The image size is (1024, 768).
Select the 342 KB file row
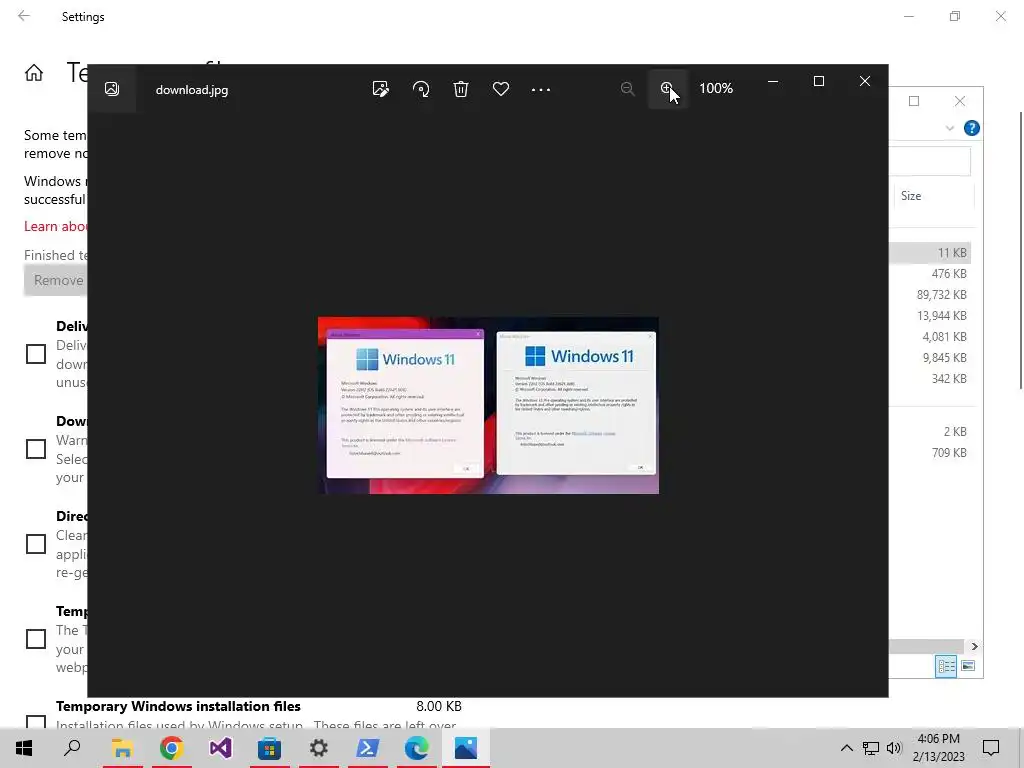point(930,378)
